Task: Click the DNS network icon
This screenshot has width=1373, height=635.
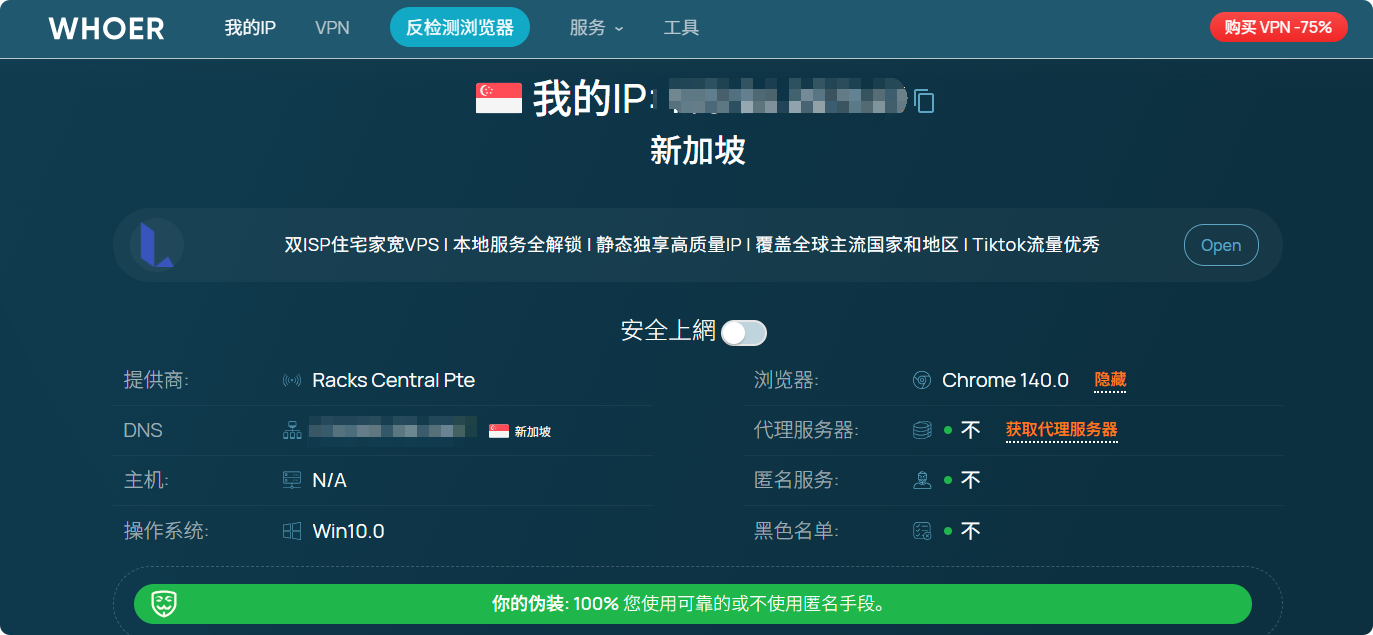Action: point(292,431)
